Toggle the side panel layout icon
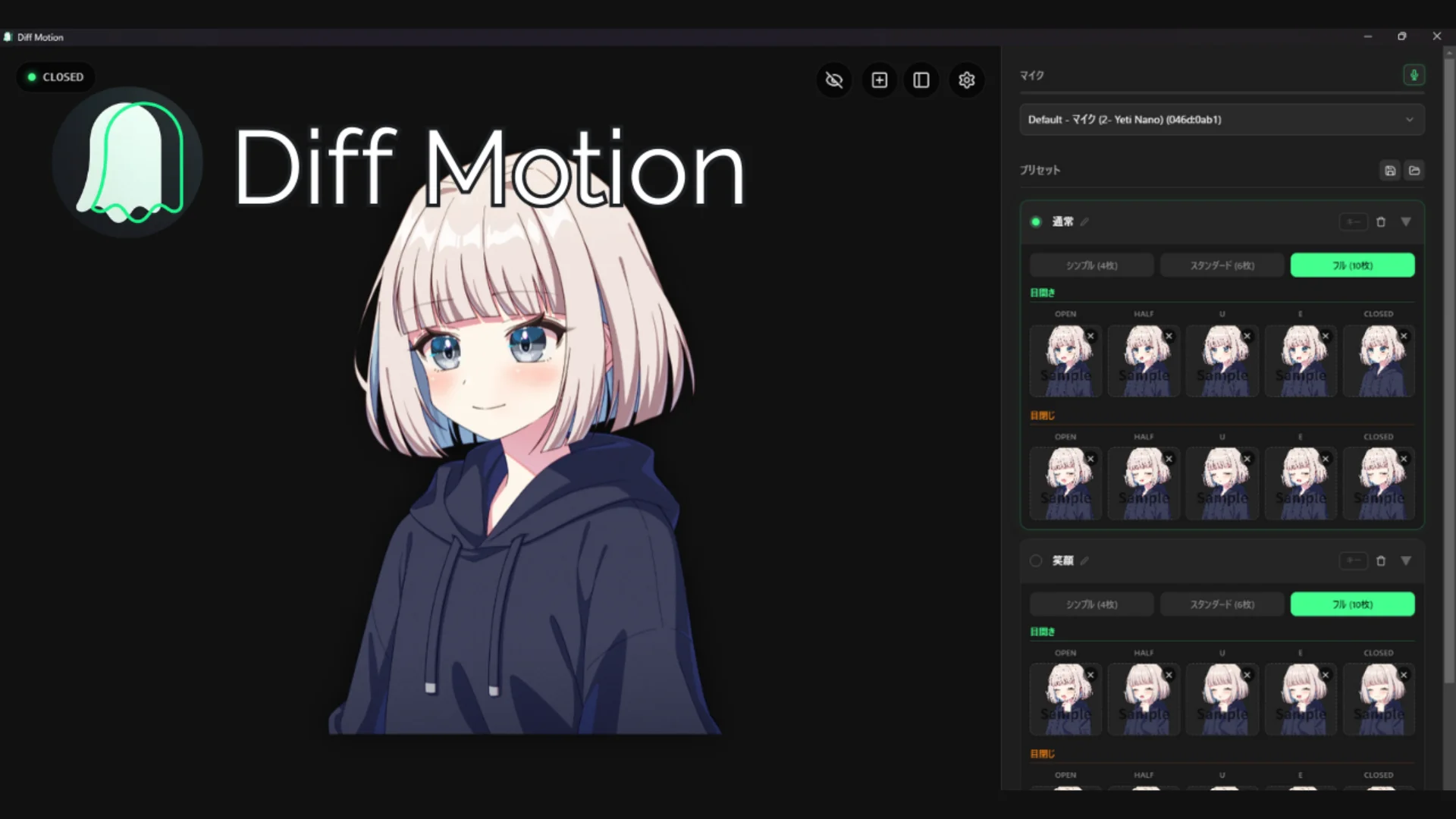 921,80
